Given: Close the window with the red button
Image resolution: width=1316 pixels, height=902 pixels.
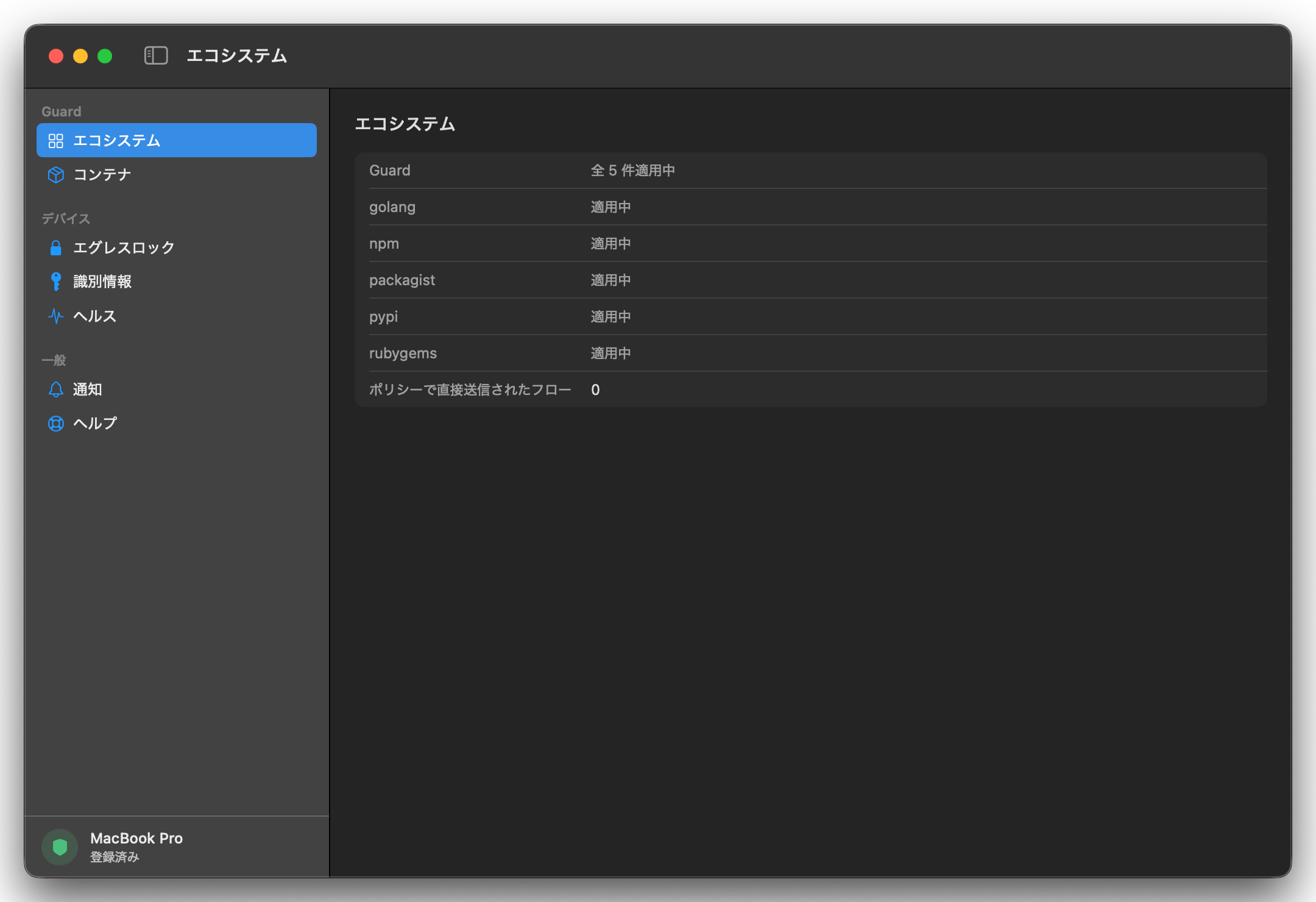Looking at the screenshot, I should (56, 56).
